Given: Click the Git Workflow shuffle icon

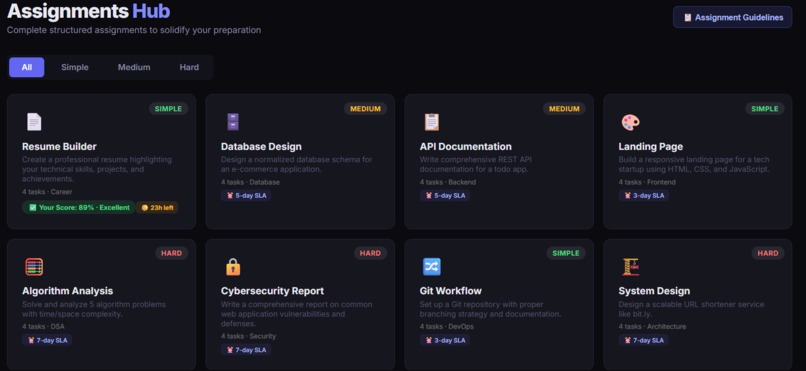Looking at the screenshot, I should pyautogui.click(x=432, y=267).
